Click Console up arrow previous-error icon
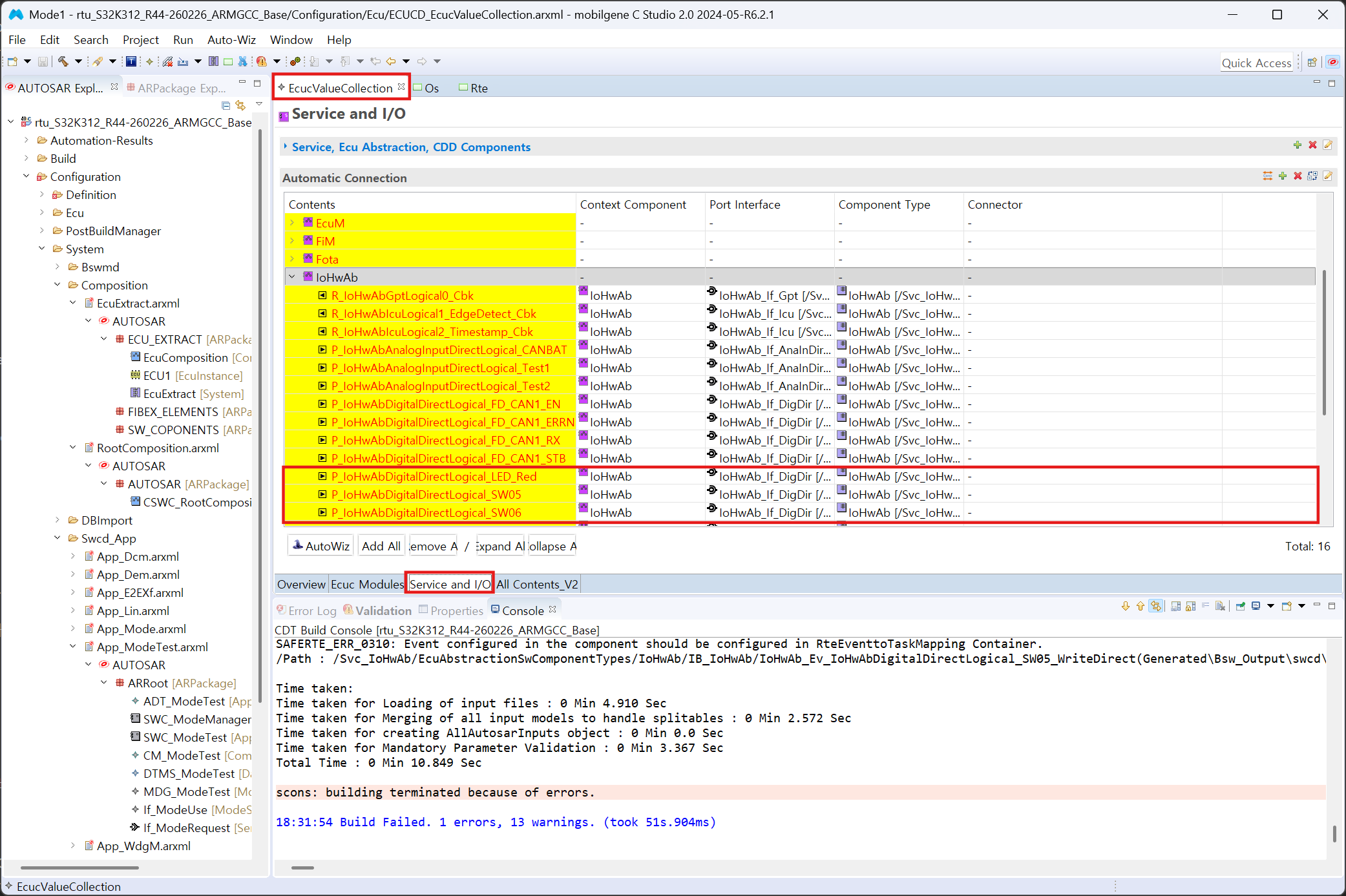Screen dimensions: 1346x896 1141,606
